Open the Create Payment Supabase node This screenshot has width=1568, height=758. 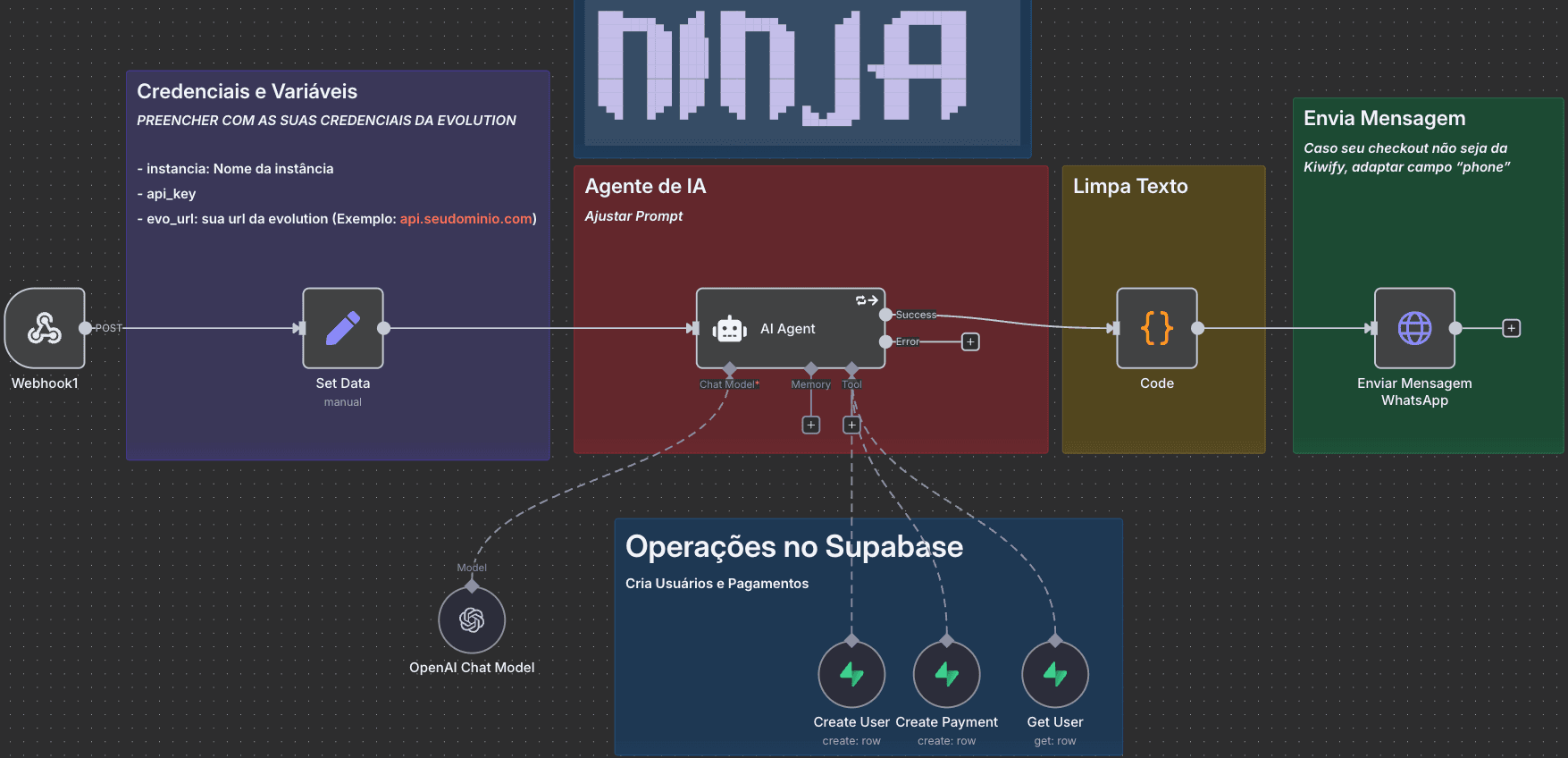946,674
